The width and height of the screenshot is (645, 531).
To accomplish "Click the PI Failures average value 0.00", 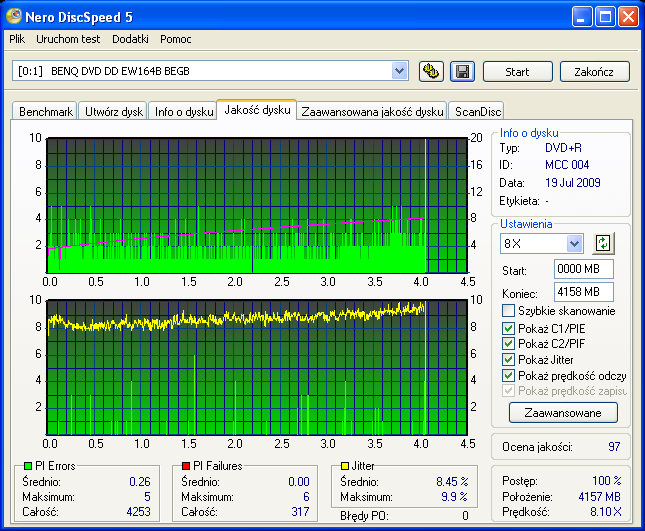I will [x=299, y=481].
